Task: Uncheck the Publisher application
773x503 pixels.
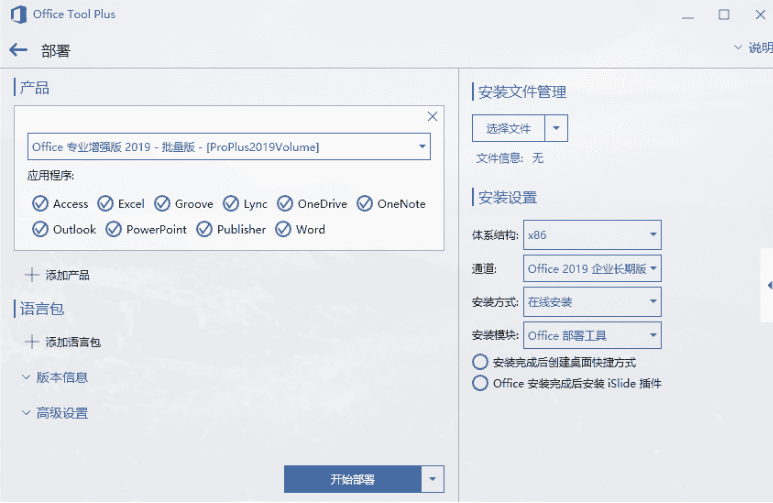Action: point(204,229)
